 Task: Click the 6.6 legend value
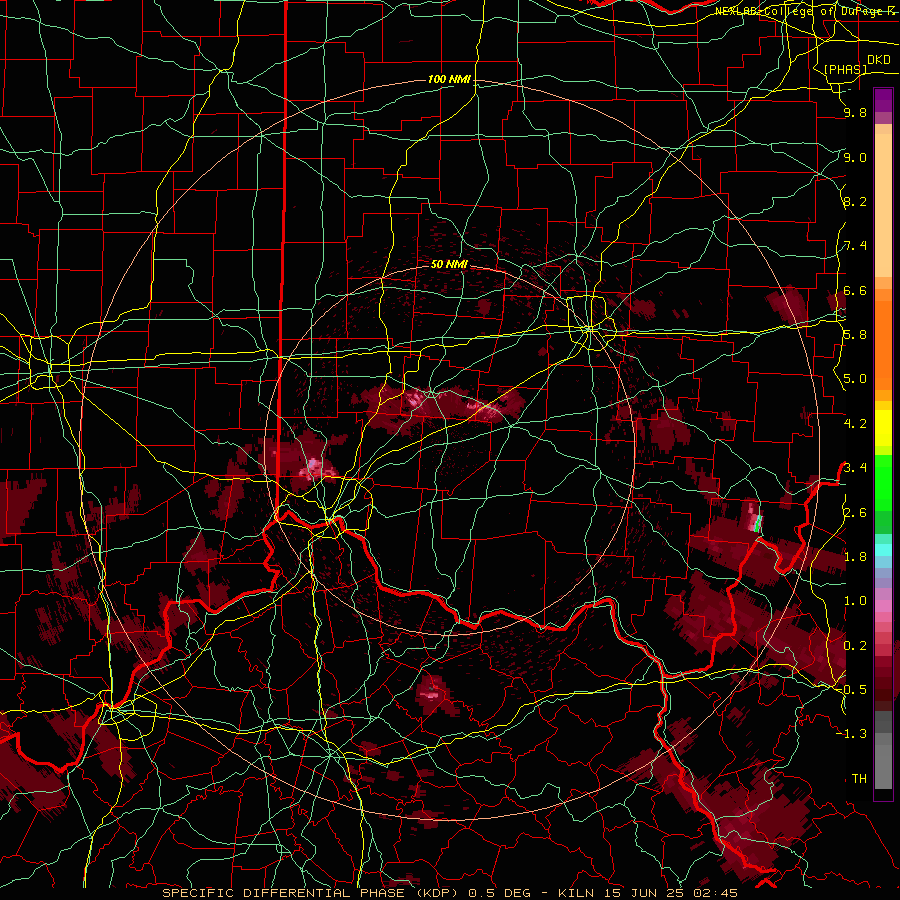[855, 290]
